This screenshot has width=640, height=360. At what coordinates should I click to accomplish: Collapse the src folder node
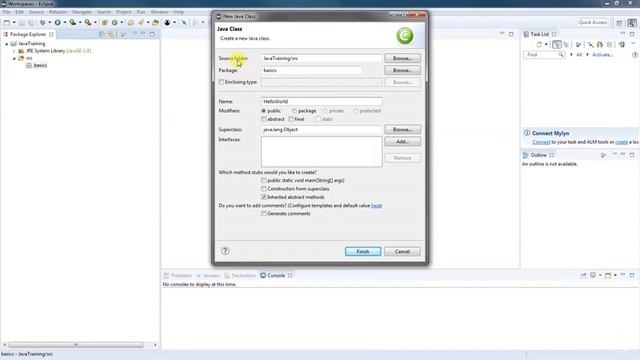pos(14,58)
